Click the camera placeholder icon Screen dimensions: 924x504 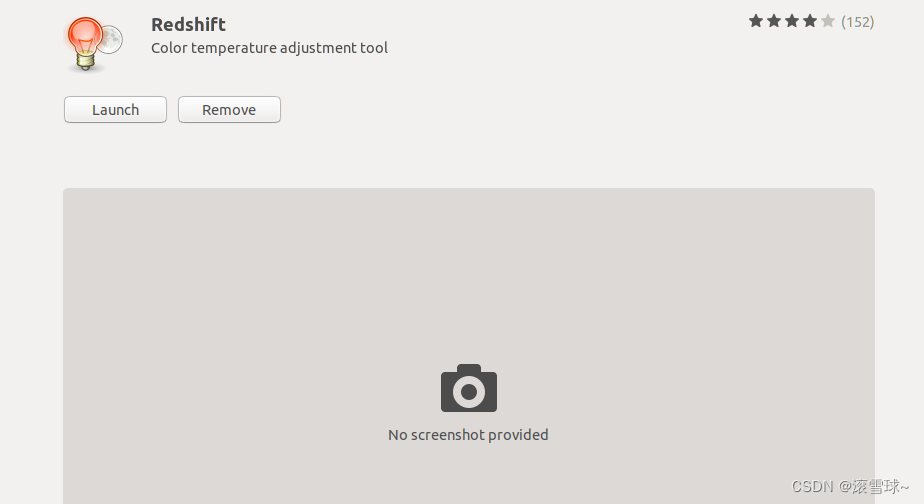pos(469,388)
